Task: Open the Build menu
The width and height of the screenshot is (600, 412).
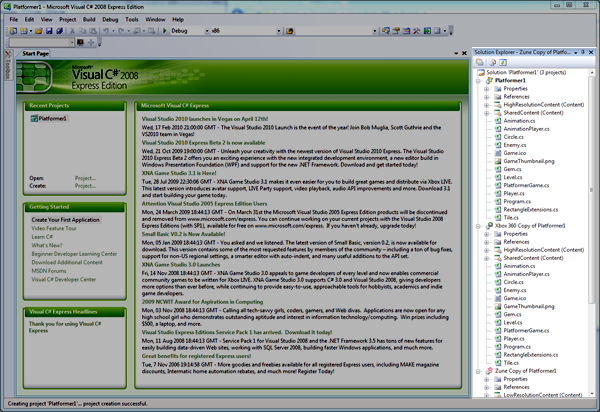Action: [89, 20]
